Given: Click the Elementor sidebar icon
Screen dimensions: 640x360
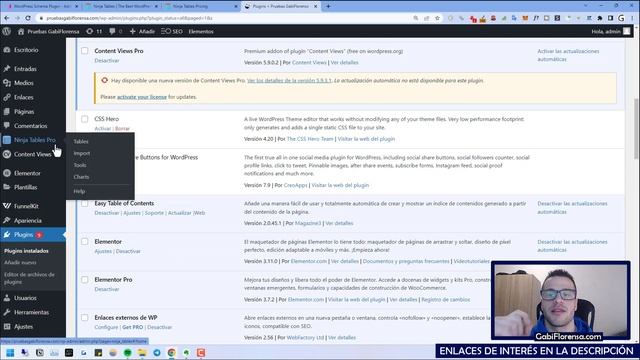Looking at the screenshot, I should point(7,173).
